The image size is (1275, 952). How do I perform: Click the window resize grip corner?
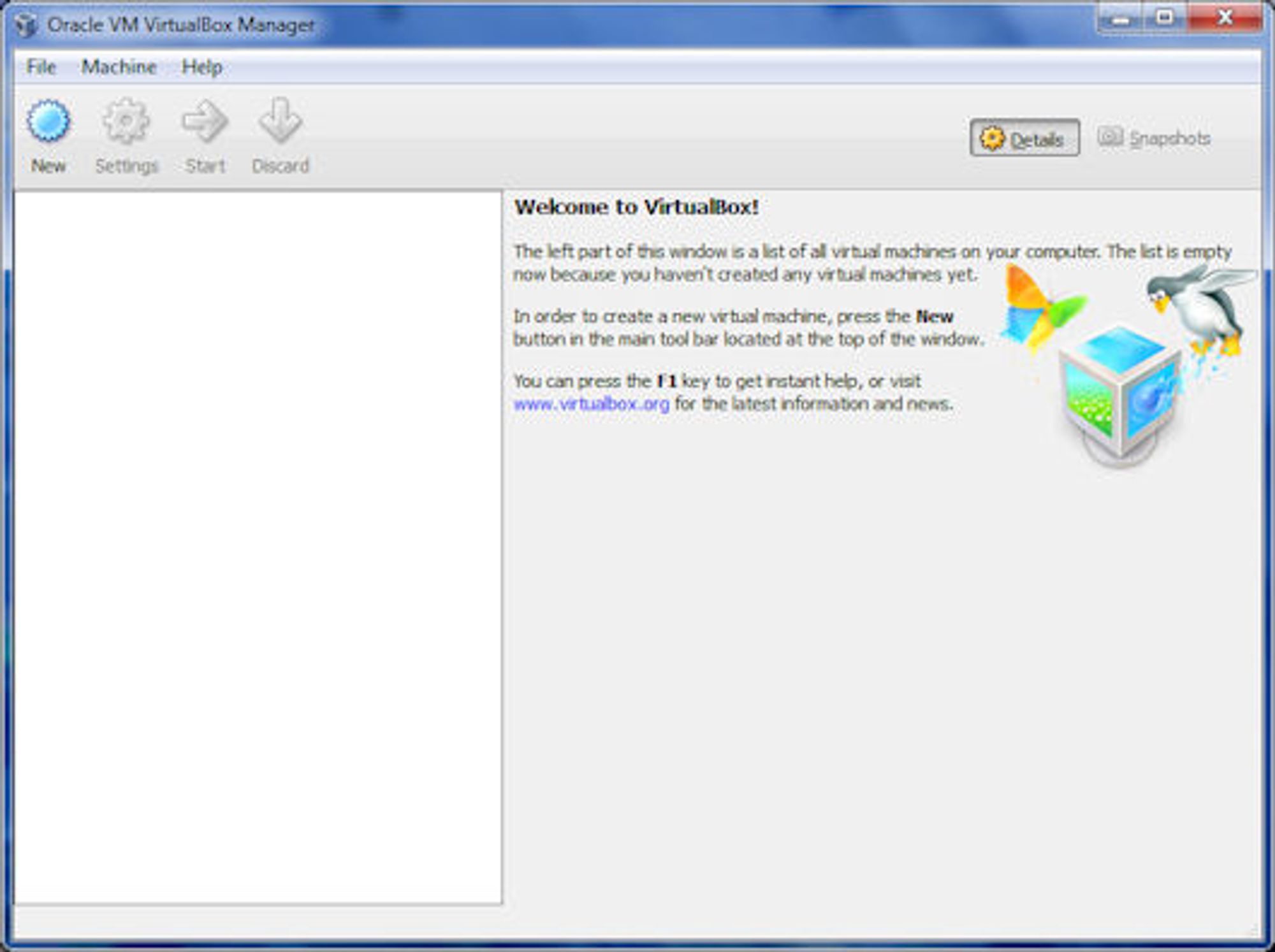(x=1253, y=932)
